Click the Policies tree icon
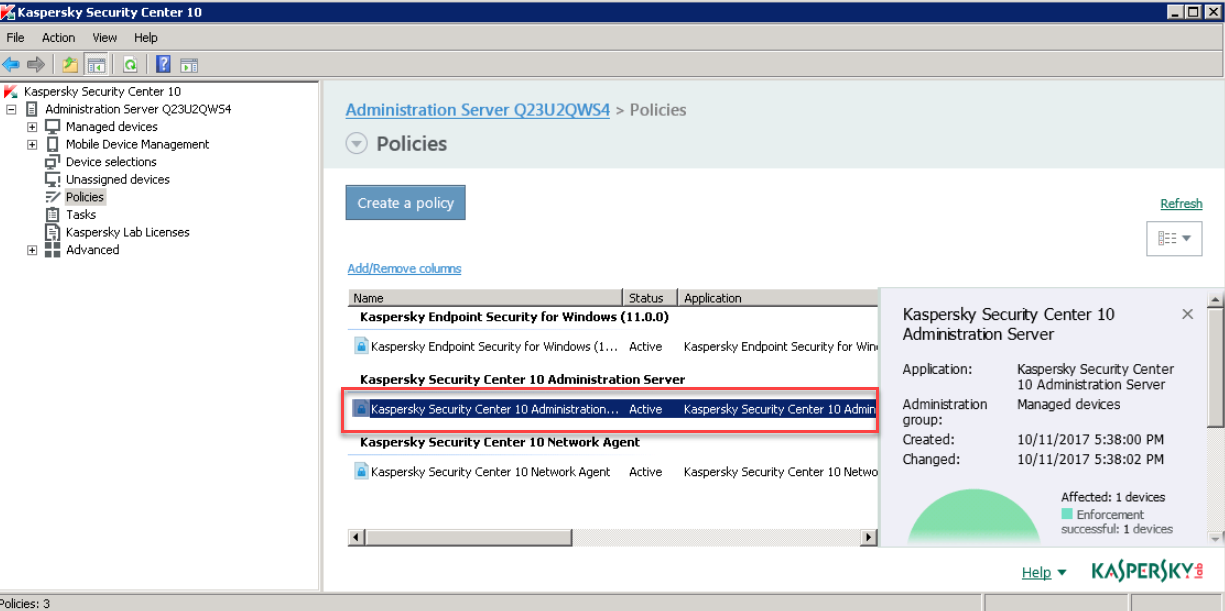Image resolution: width=1225 pixels, height=611 pixels. pos(53,197)
